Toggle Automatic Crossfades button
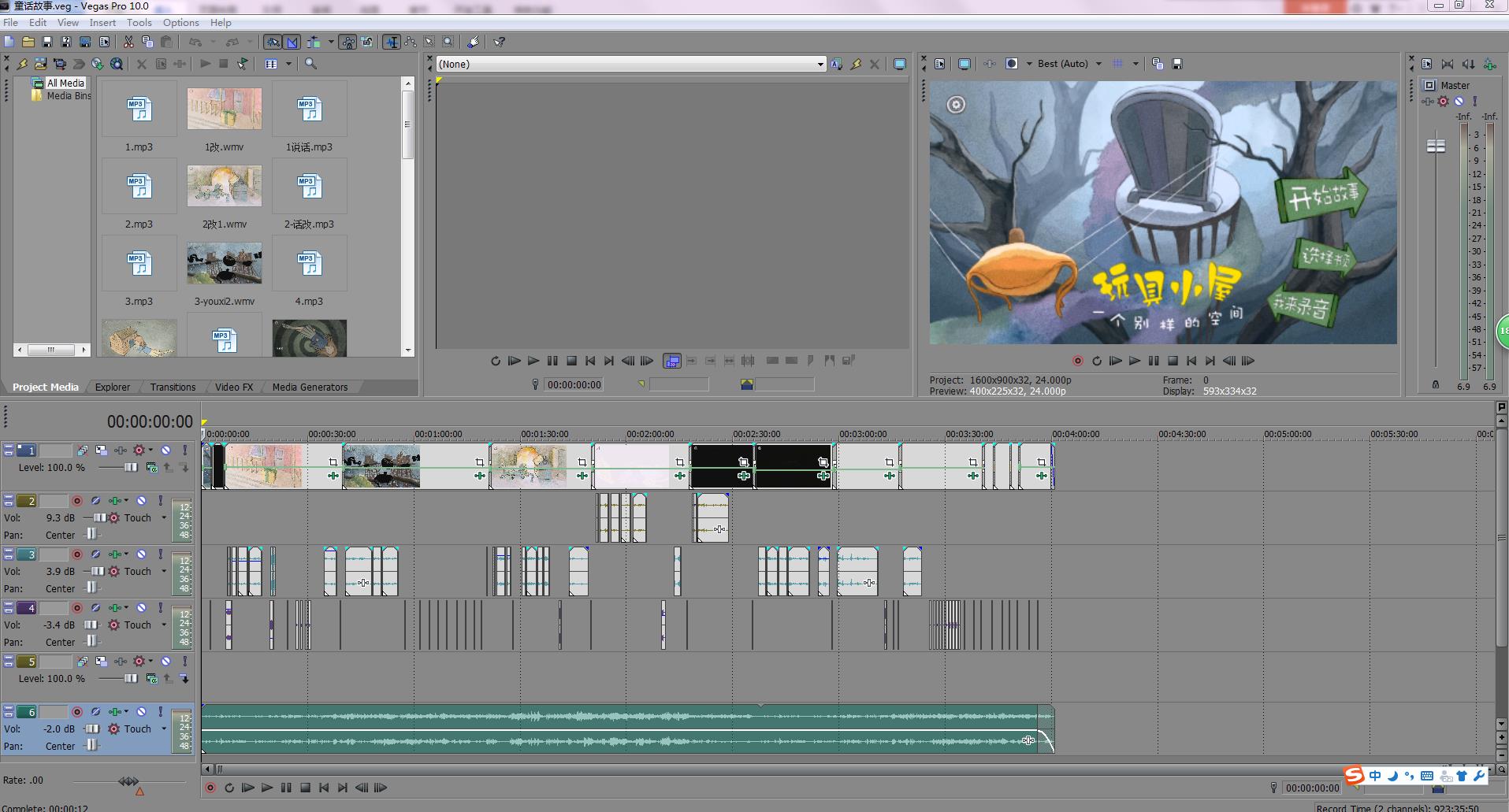The image size is (1509, 812). (292, 42)
